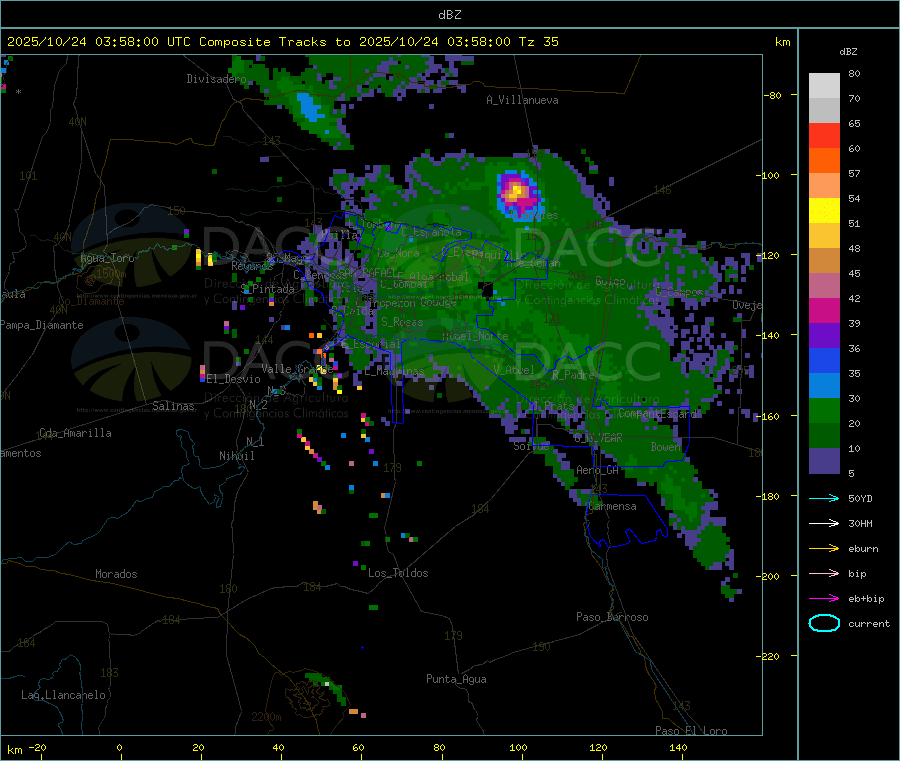Click the 'Nihuil' map label
Viewport: 900px width, 761px height.
click(237, 456)
